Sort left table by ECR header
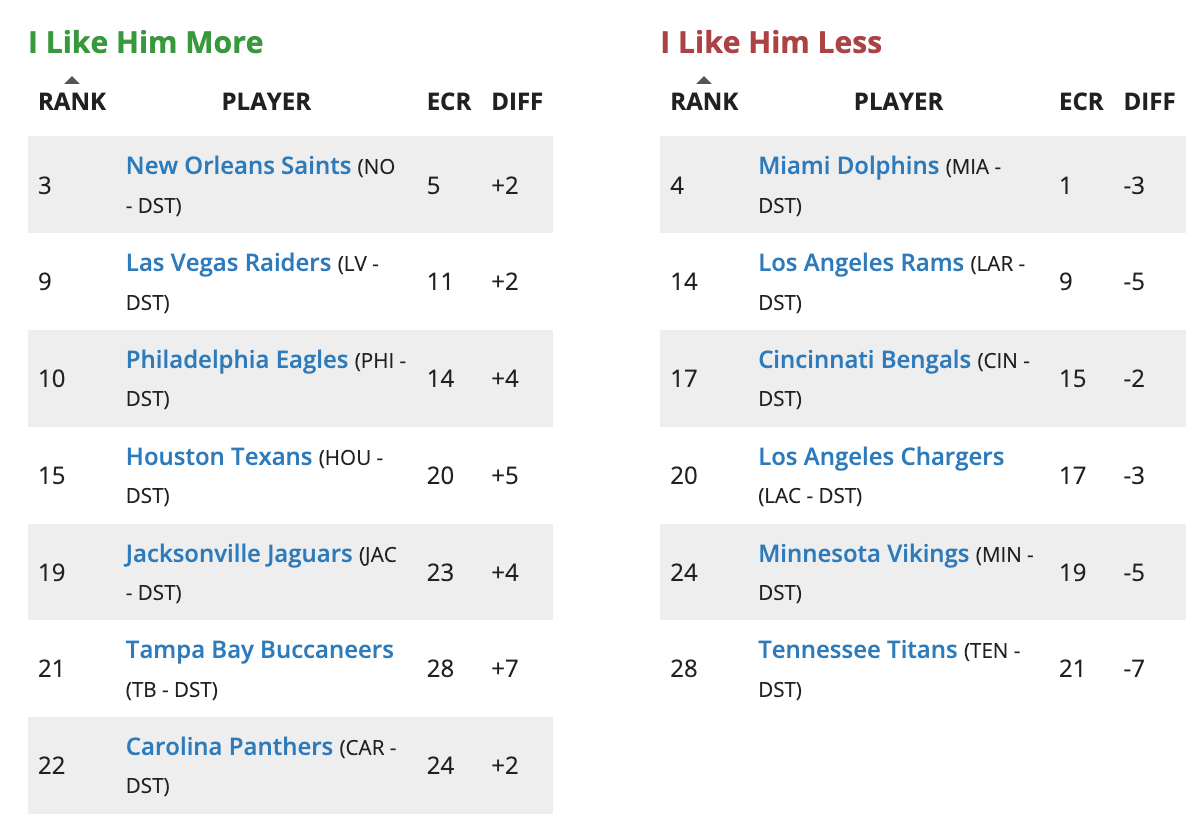 449,102
